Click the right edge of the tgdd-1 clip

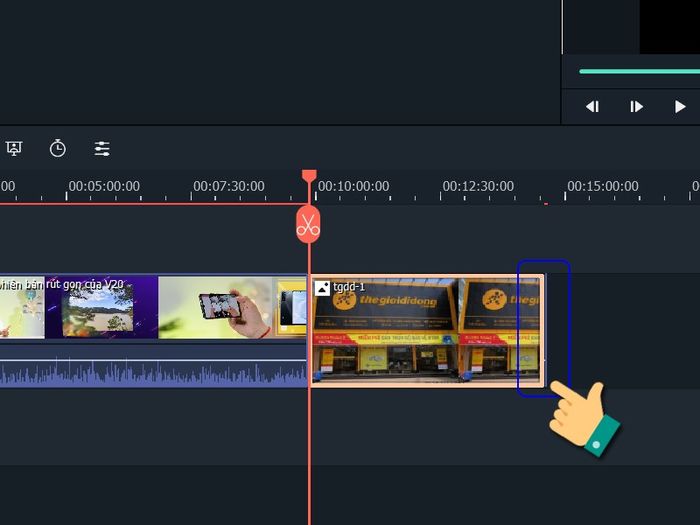click(543, 330)
